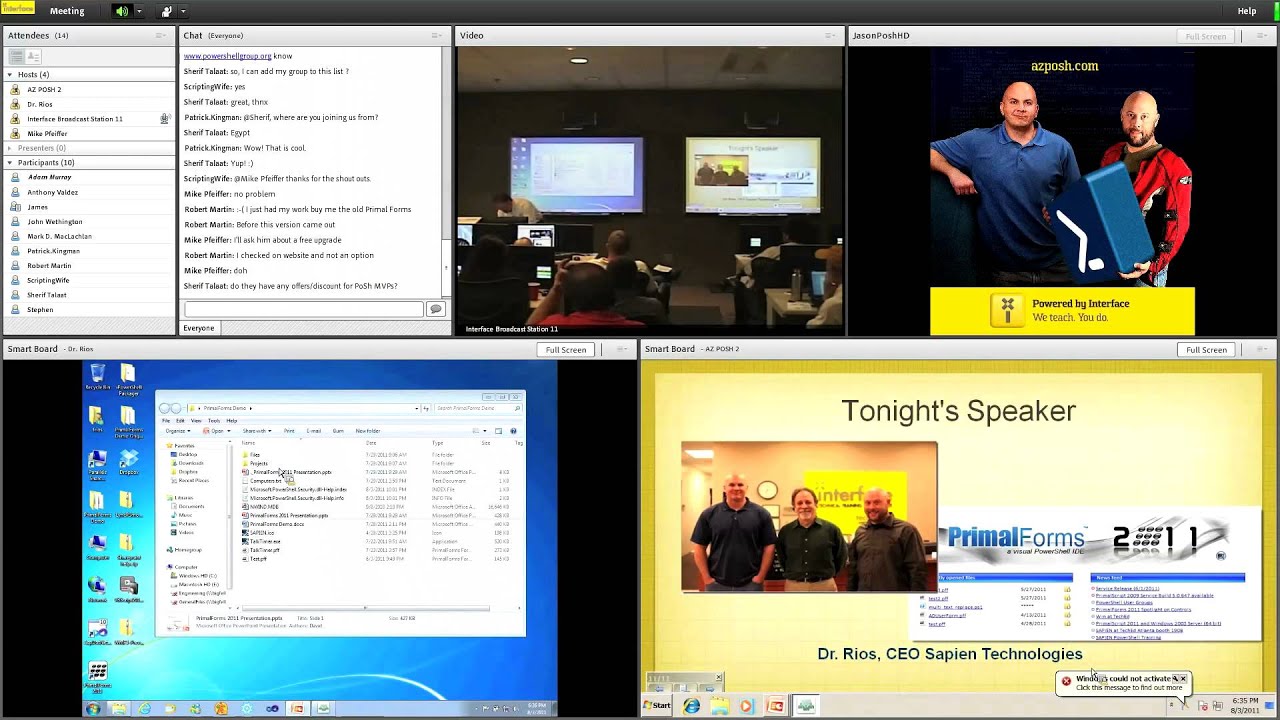The width and height of the screenshot is (1280, 720).
Task: Switch to attendee status view icon
Action: (33, 56)
